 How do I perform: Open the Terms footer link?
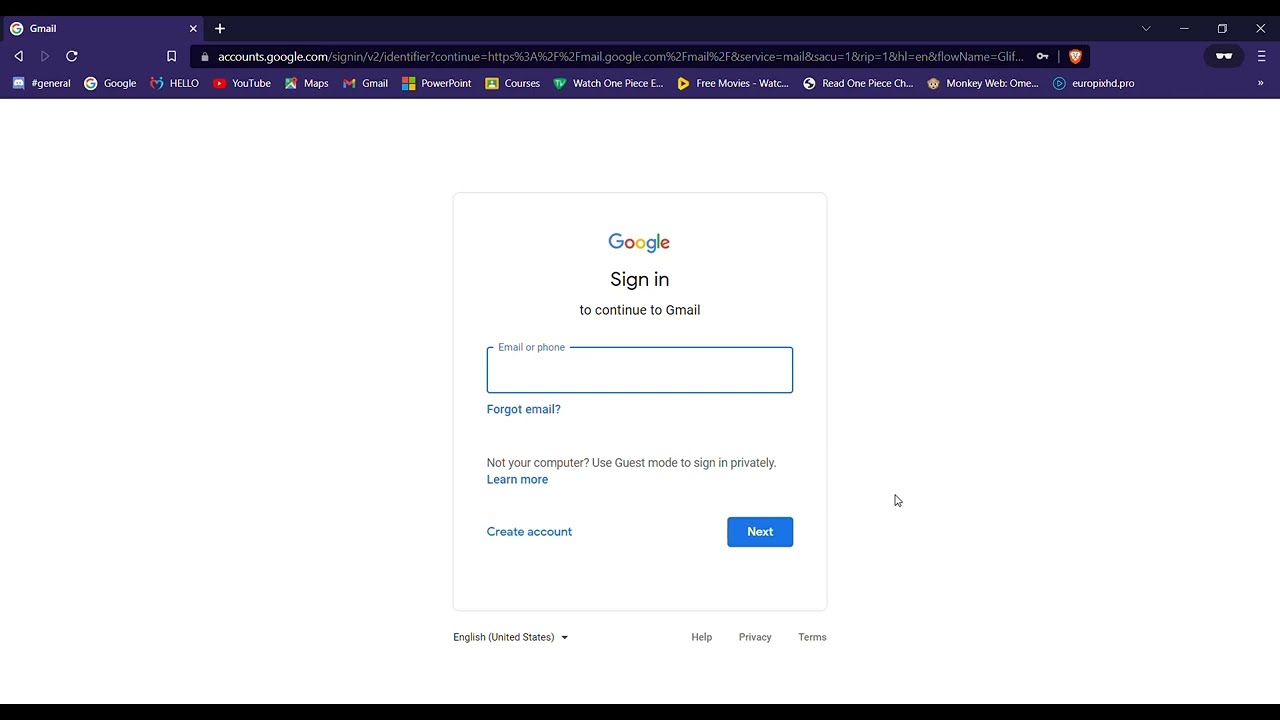[812, 637]
